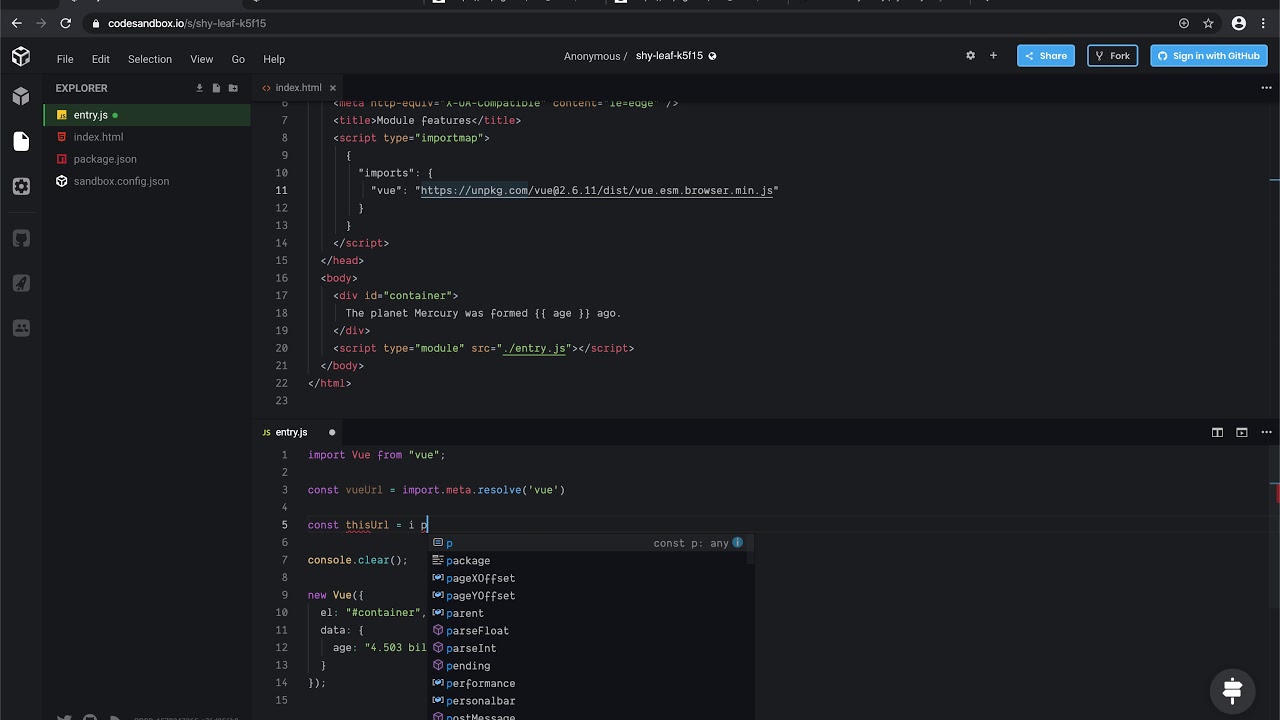Image resolution: width=1280 pixels, height=720 pixels.
Task: Click the new file icon in Explorer
Action: point(216,88)
